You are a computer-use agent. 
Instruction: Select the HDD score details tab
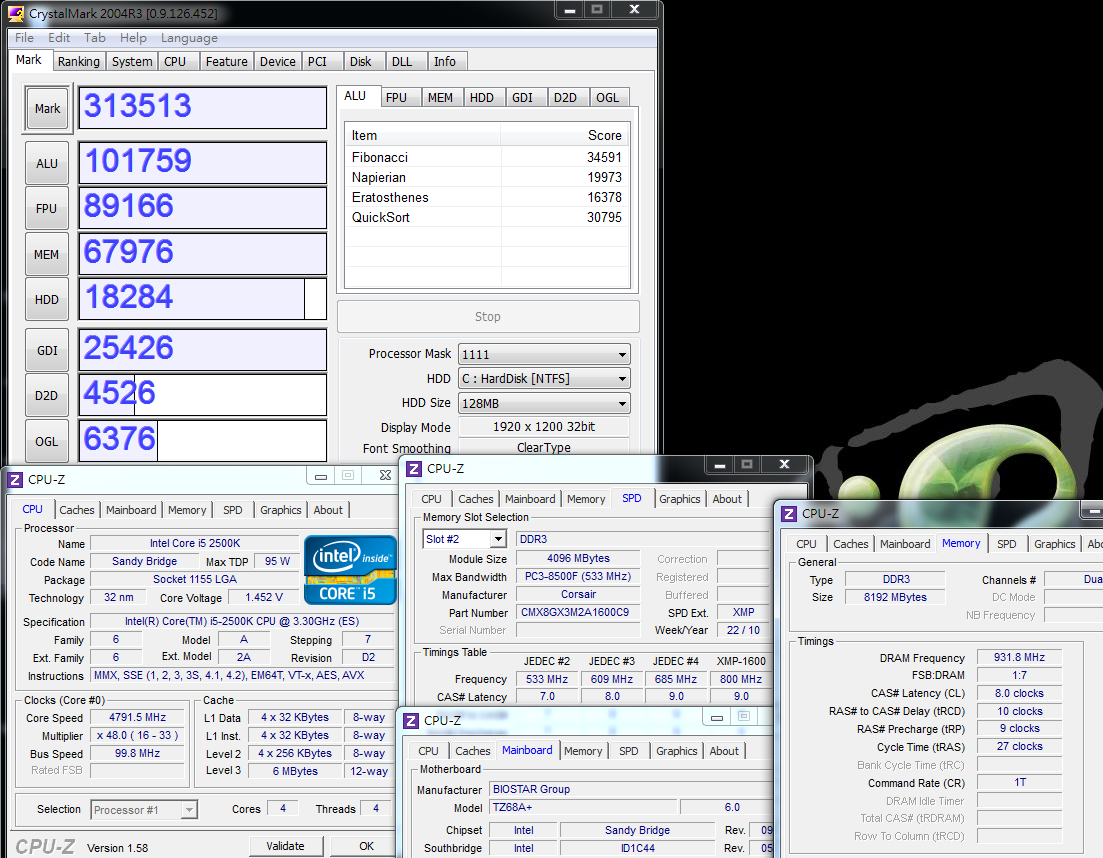coord(482,98)
